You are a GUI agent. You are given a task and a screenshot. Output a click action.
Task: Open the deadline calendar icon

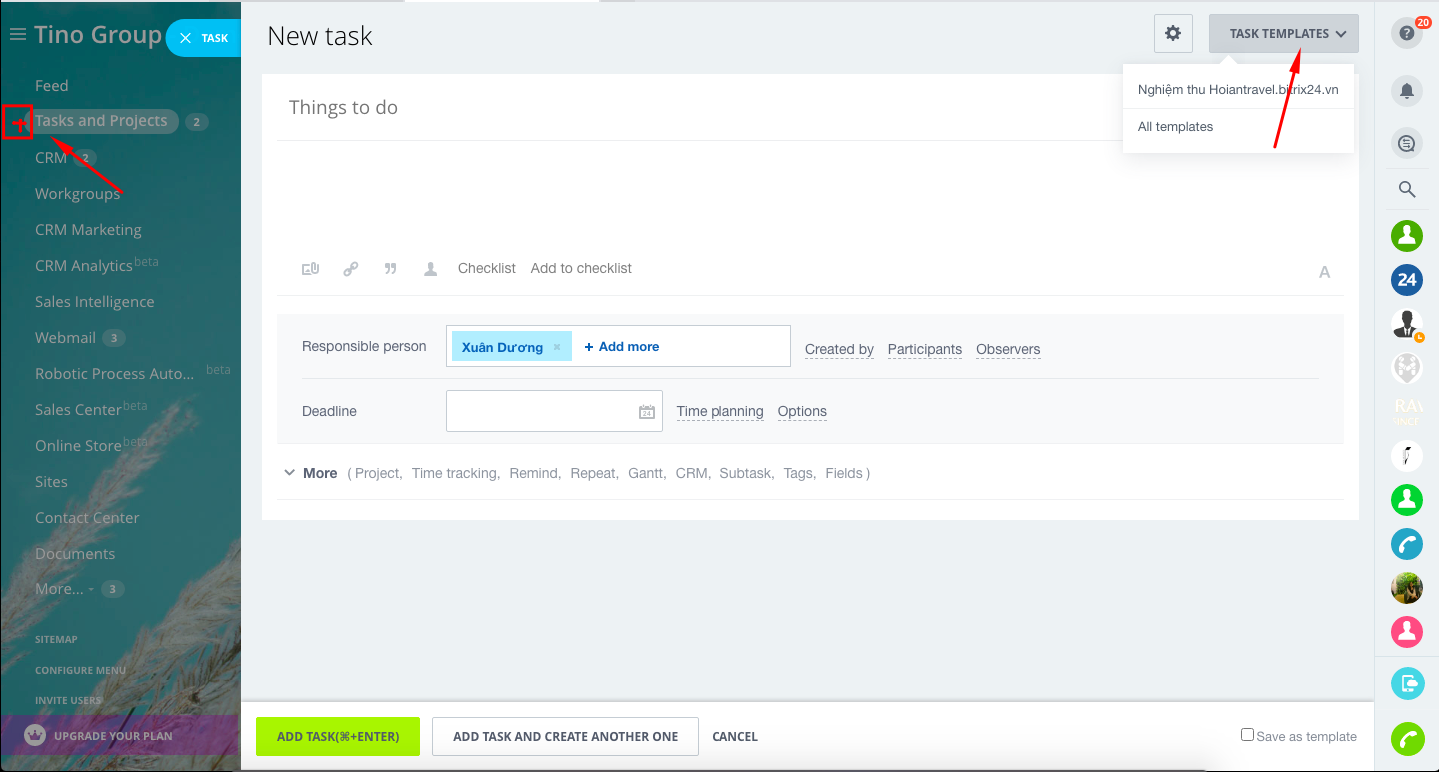pyautogui.click(x=647, y=411)
